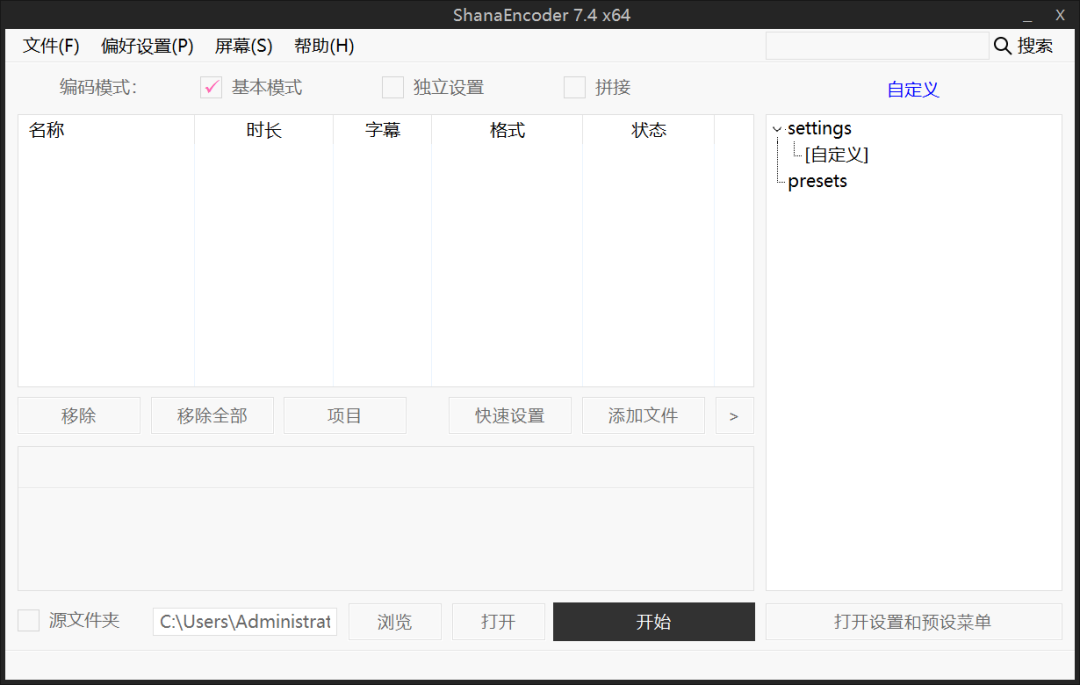The height and width of the screenshot is (685, 1080).
Task: Click 添加文件 to add media files
Action: pos(643,415)
